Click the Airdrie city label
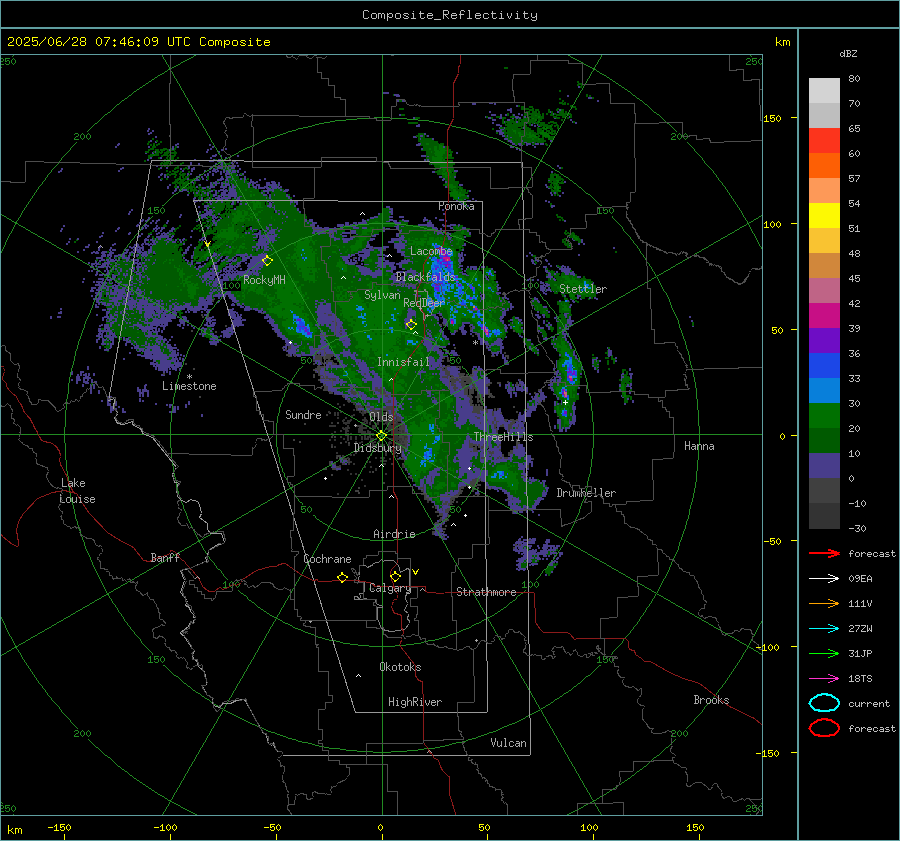The image size is (900, 841). tap(394, 534)
